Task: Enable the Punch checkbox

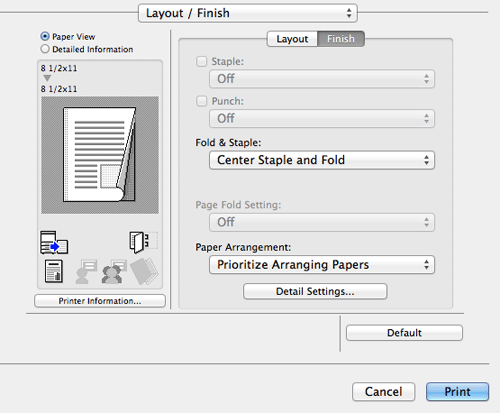Action: point(201,101)
